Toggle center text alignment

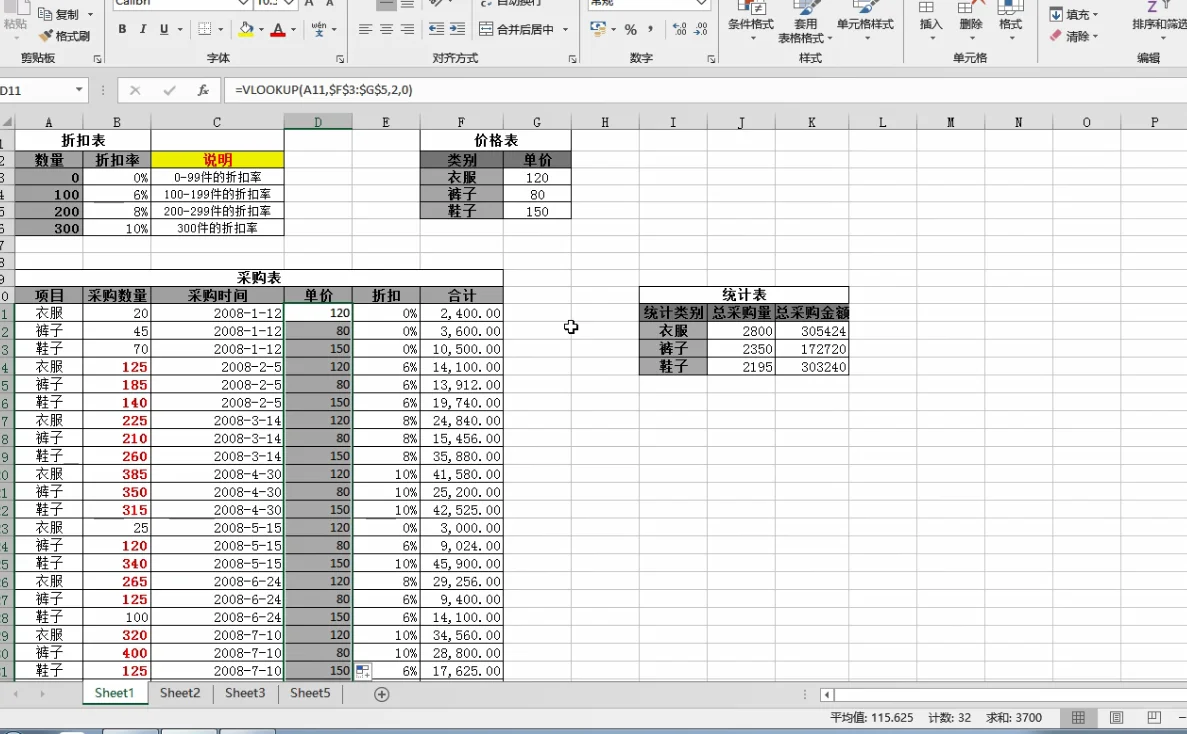[x=386, y=29]
